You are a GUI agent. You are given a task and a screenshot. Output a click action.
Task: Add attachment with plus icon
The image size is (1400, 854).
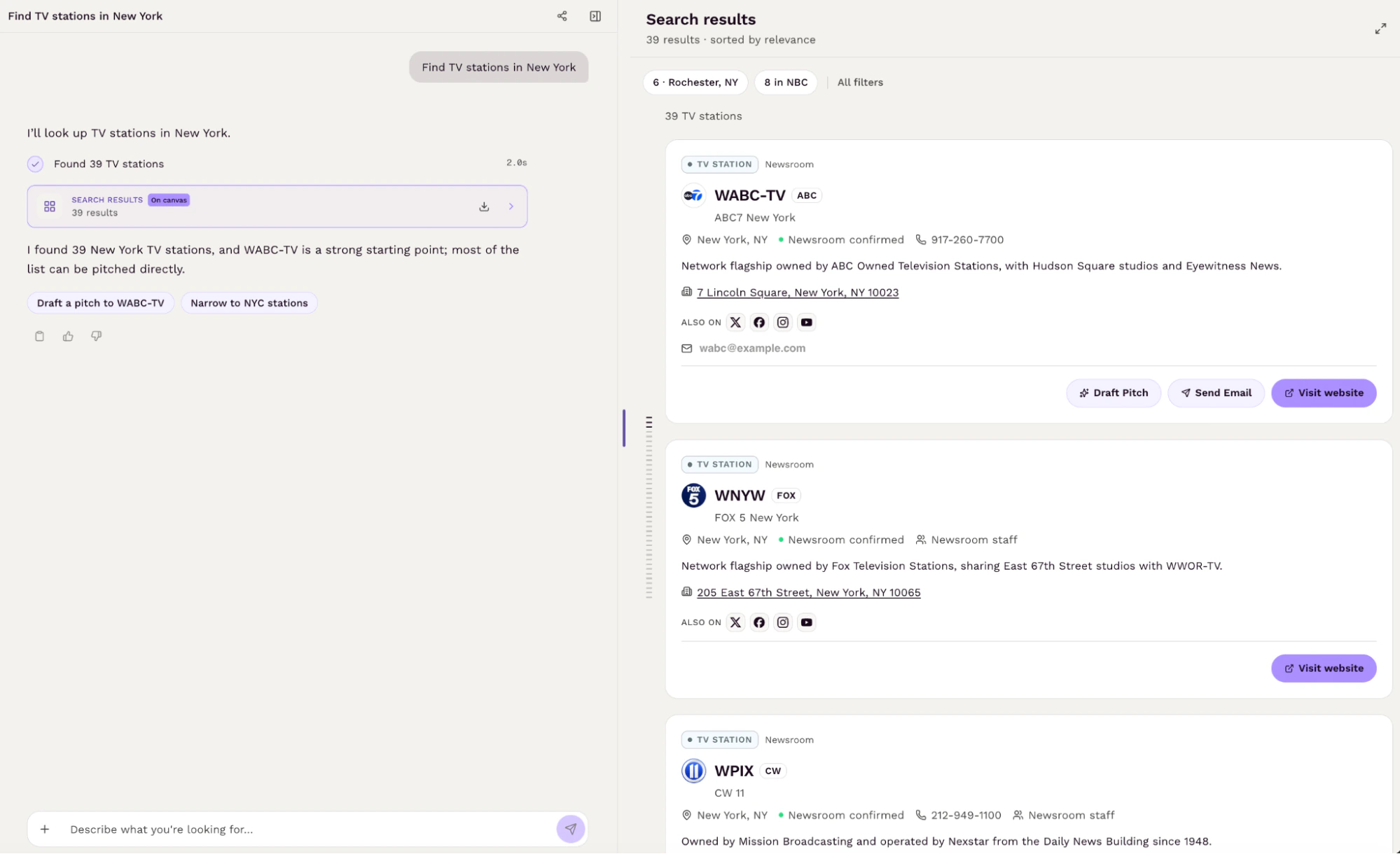(x=45, y=829)
